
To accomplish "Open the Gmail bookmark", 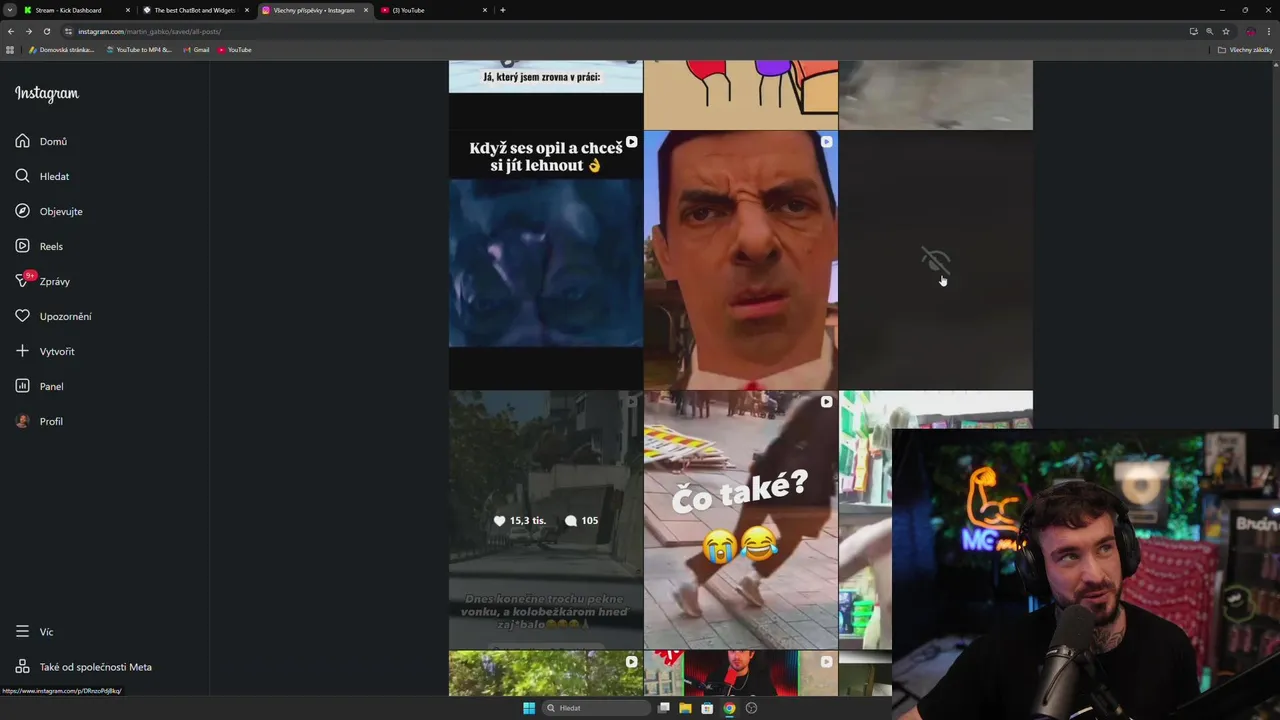I will tap(196, 50).
